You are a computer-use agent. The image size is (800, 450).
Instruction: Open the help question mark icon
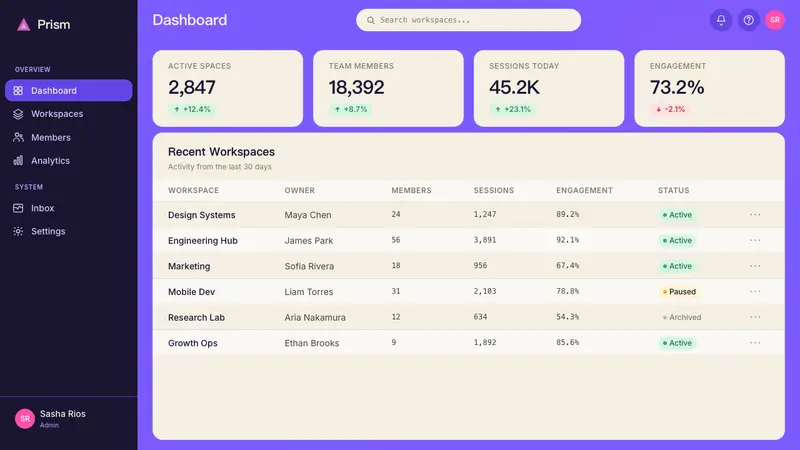748,20
